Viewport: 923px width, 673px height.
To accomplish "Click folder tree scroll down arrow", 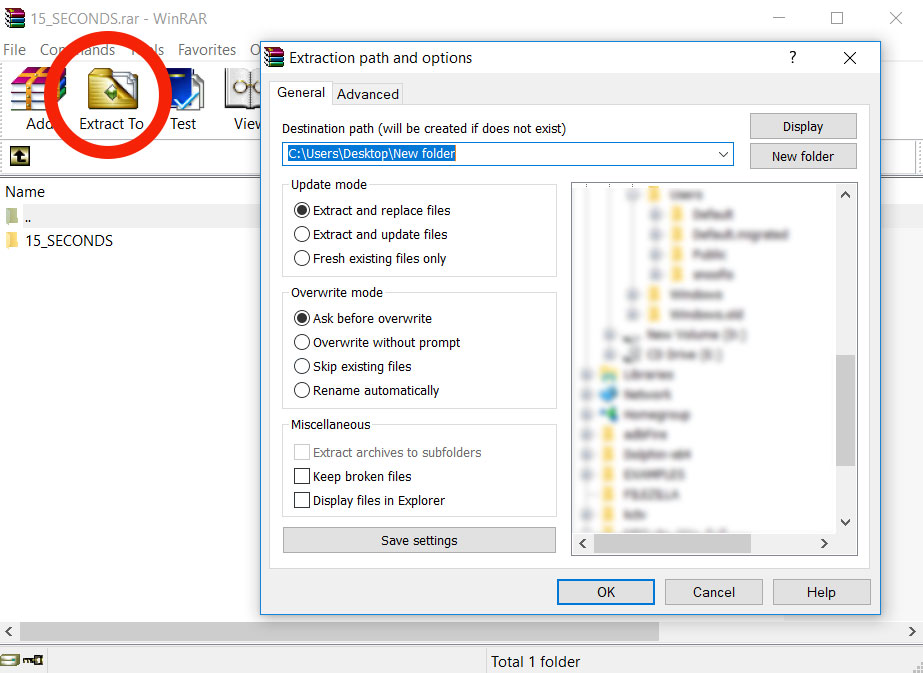I will coord(846,522).
